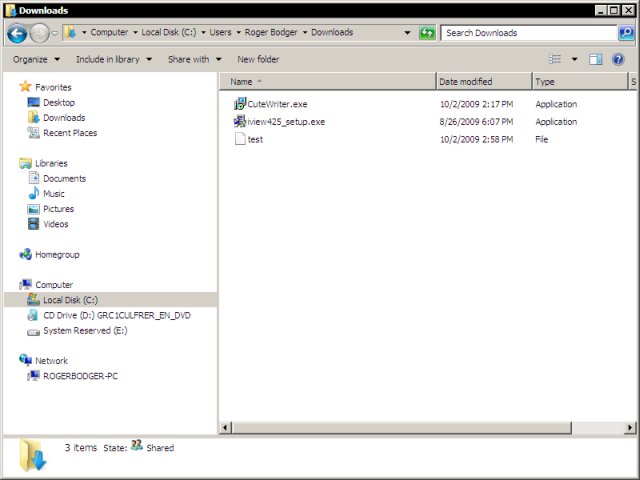Open address bar history dropdown
The width and height of the screenshot is (640, 480).
click(x=407, y=33)
